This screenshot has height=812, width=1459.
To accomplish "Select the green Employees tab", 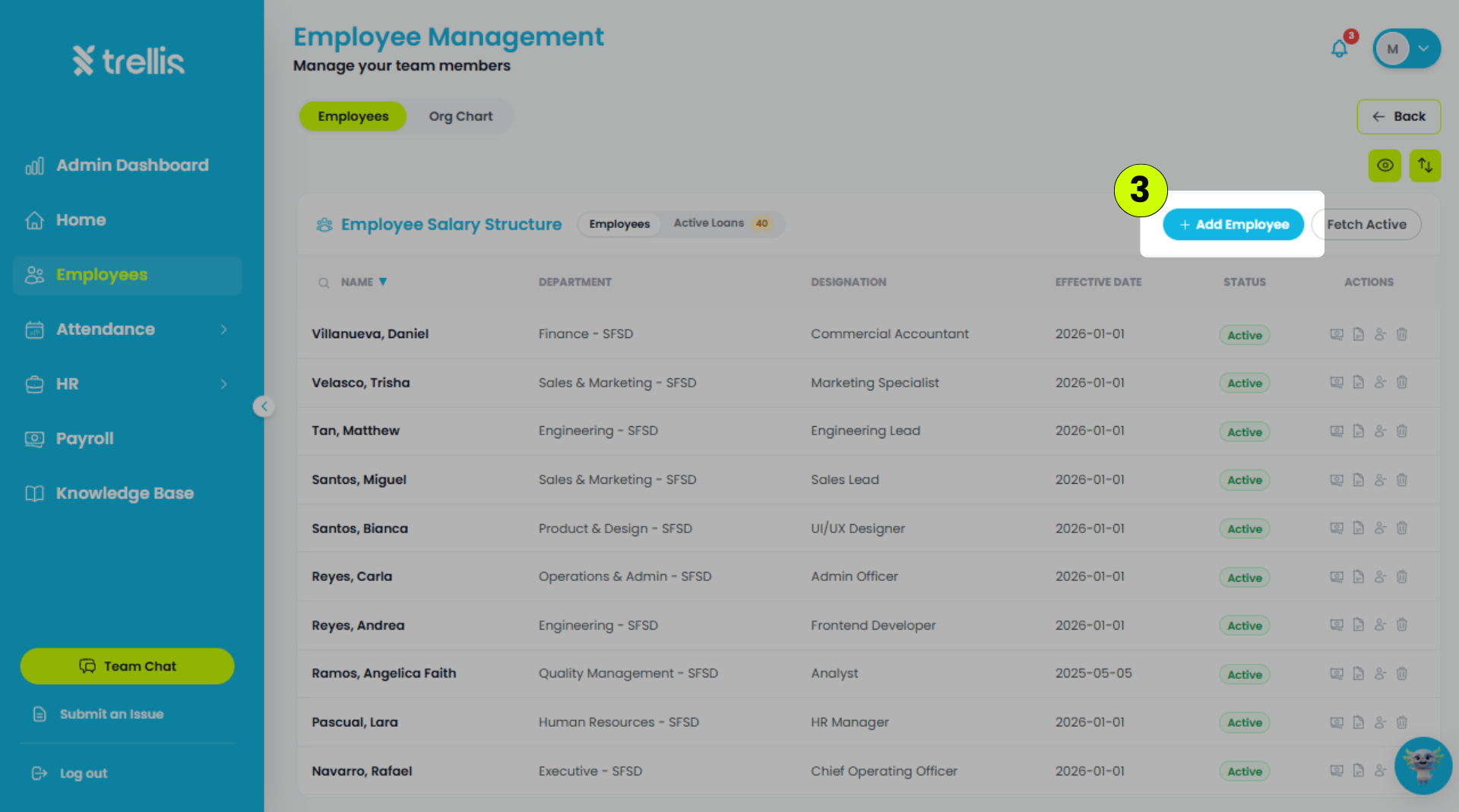I will [353, 116].
